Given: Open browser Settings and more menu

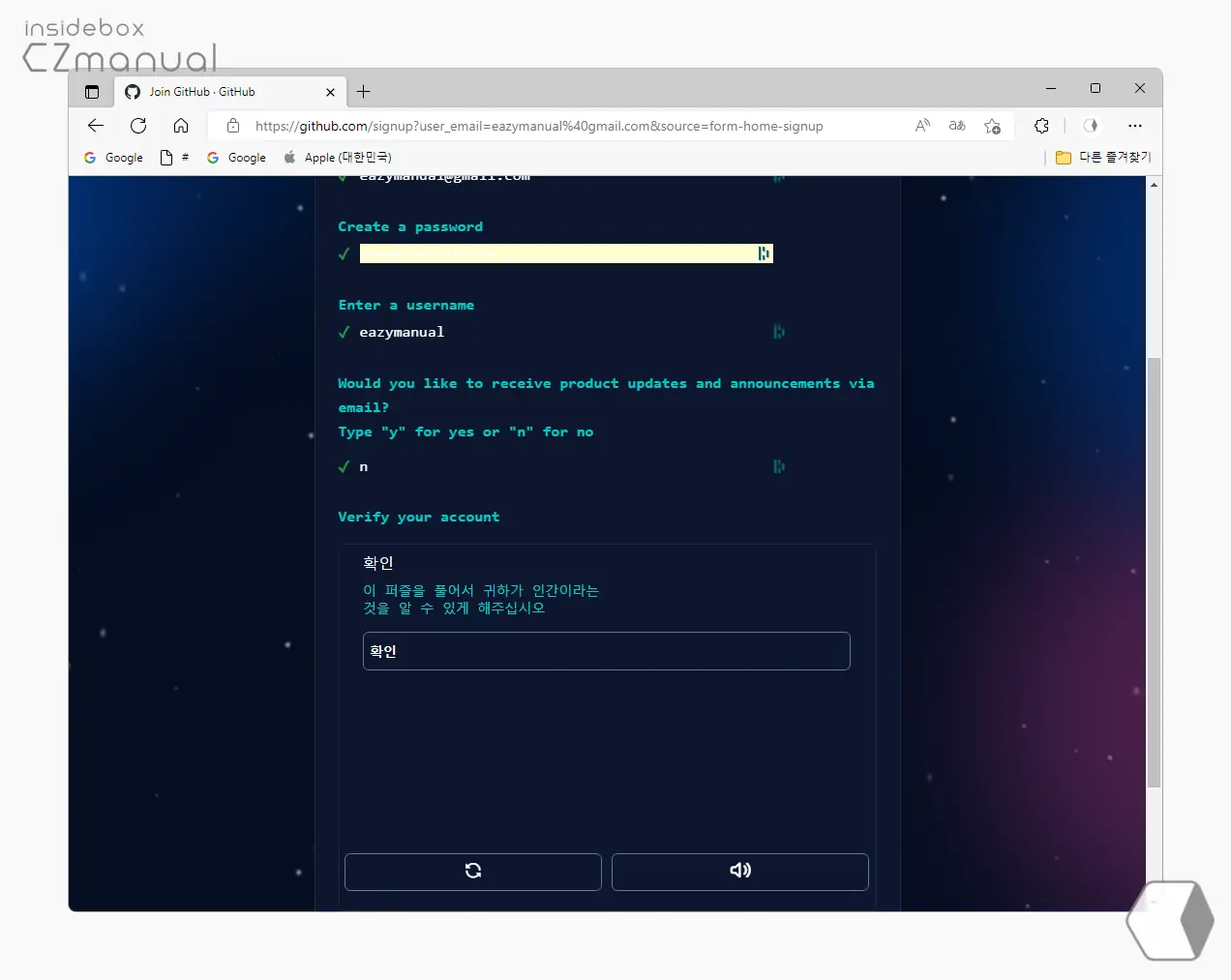Looking at the screenshot, I should [x=1135, y=126].
